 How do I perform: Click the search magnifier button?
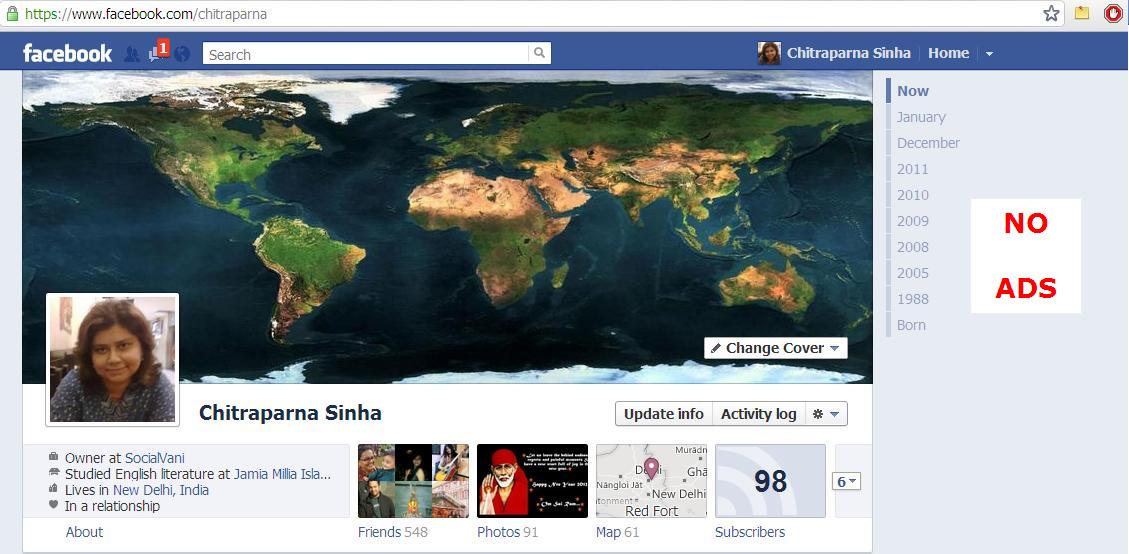tap(539, 53)
